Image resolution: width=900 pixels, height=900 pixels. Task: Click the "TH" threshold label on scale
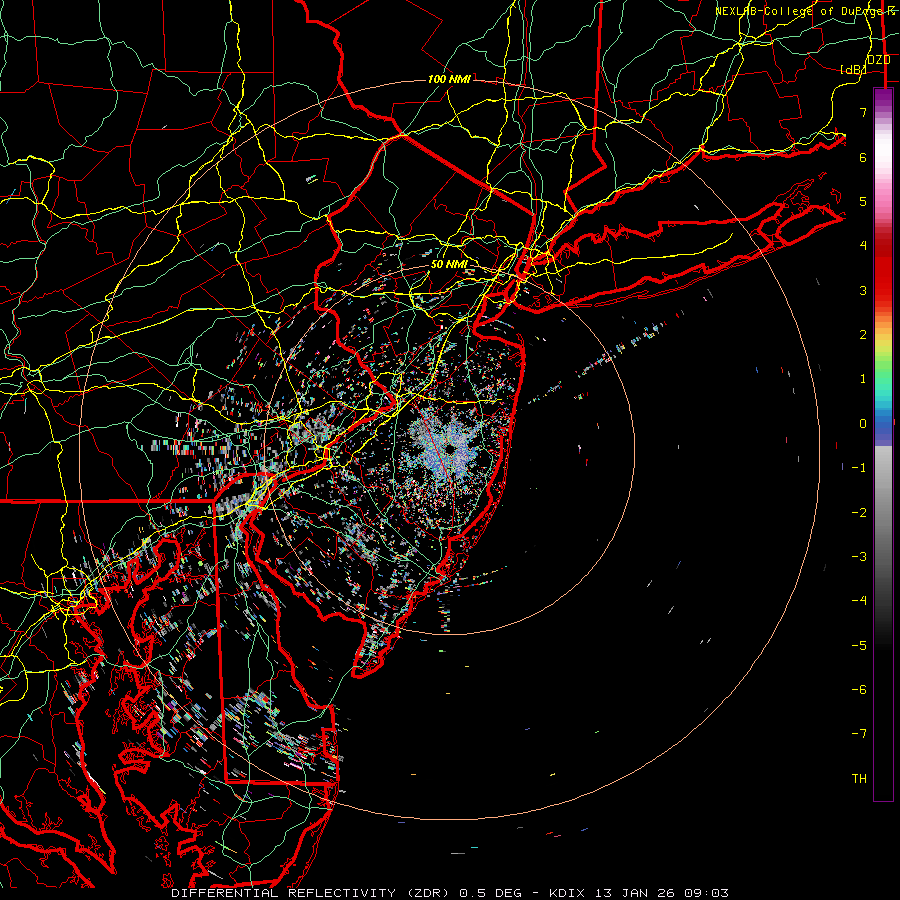[x=859, y=779]
